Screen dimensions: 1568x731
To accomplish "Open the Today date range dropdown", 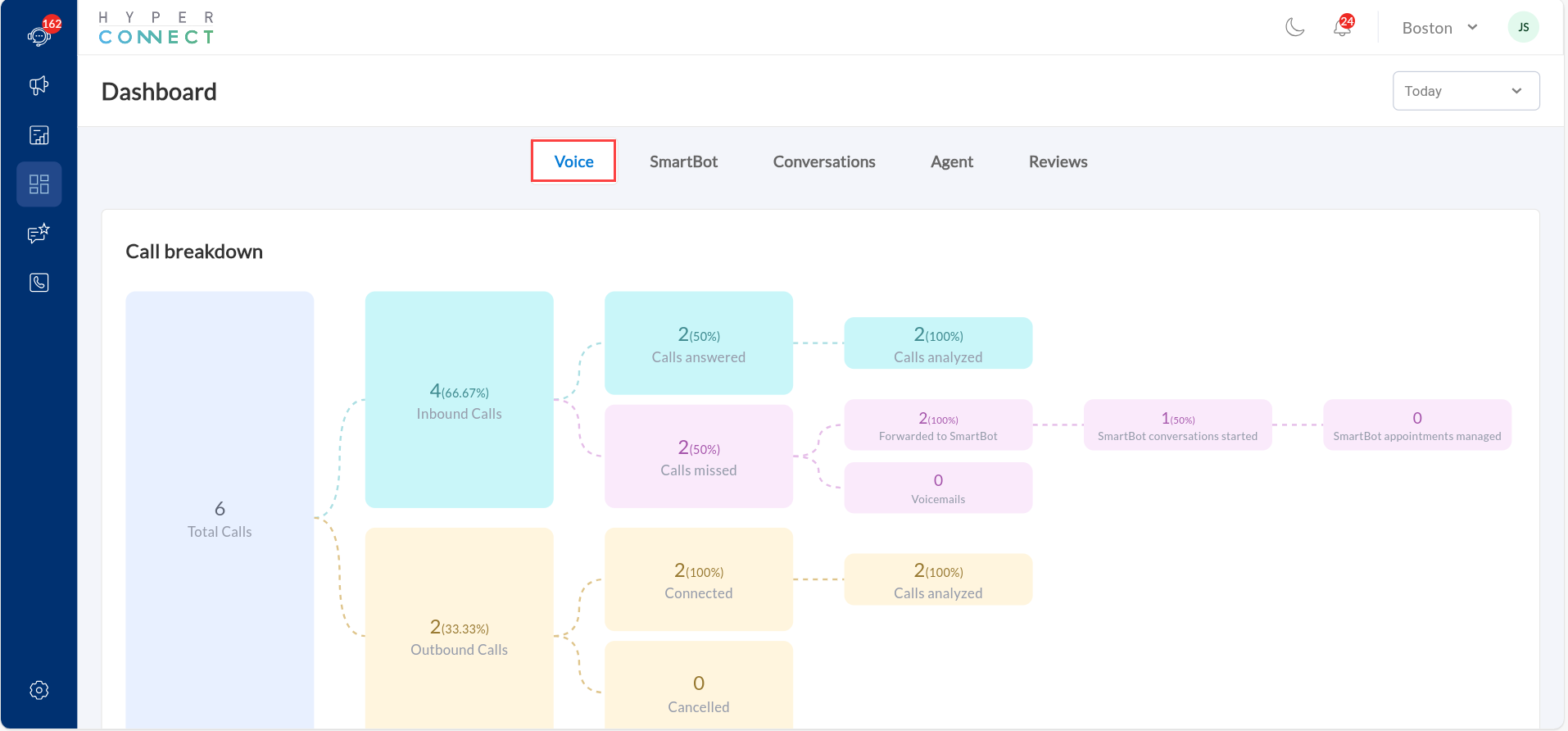I will coord(1466,91).
